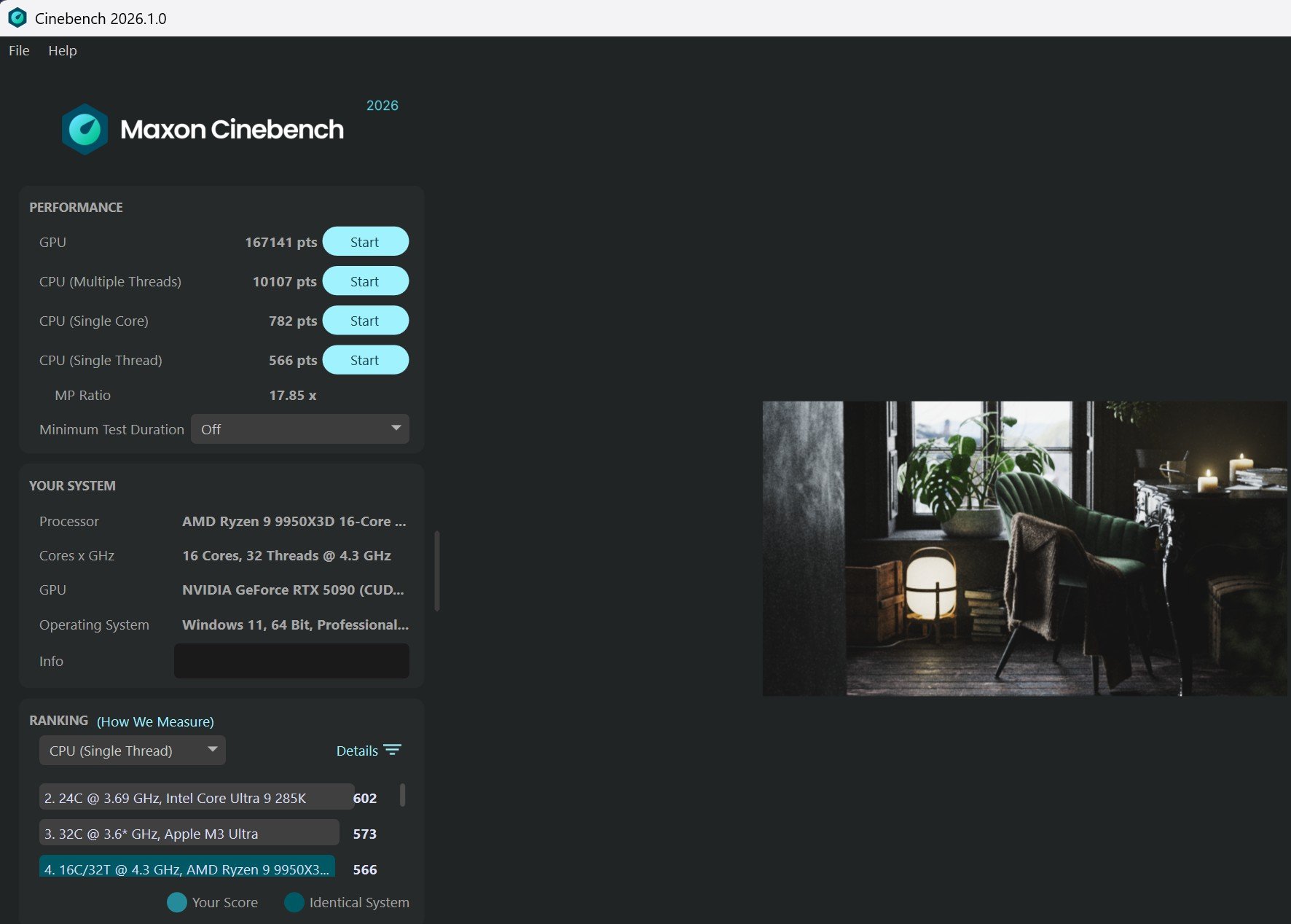
Task: Start the CPU (Single Thread) test
Action: (x=366, y=359)
